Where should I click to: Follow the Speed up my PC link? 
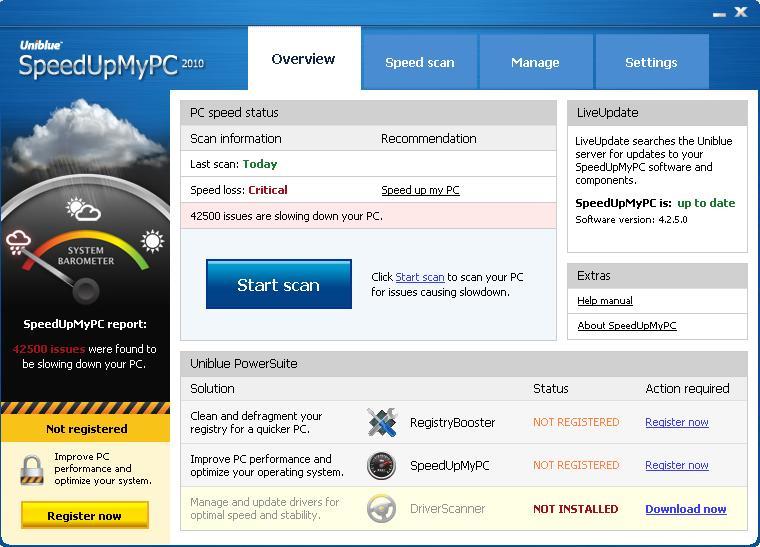click(x=420, y=190)
